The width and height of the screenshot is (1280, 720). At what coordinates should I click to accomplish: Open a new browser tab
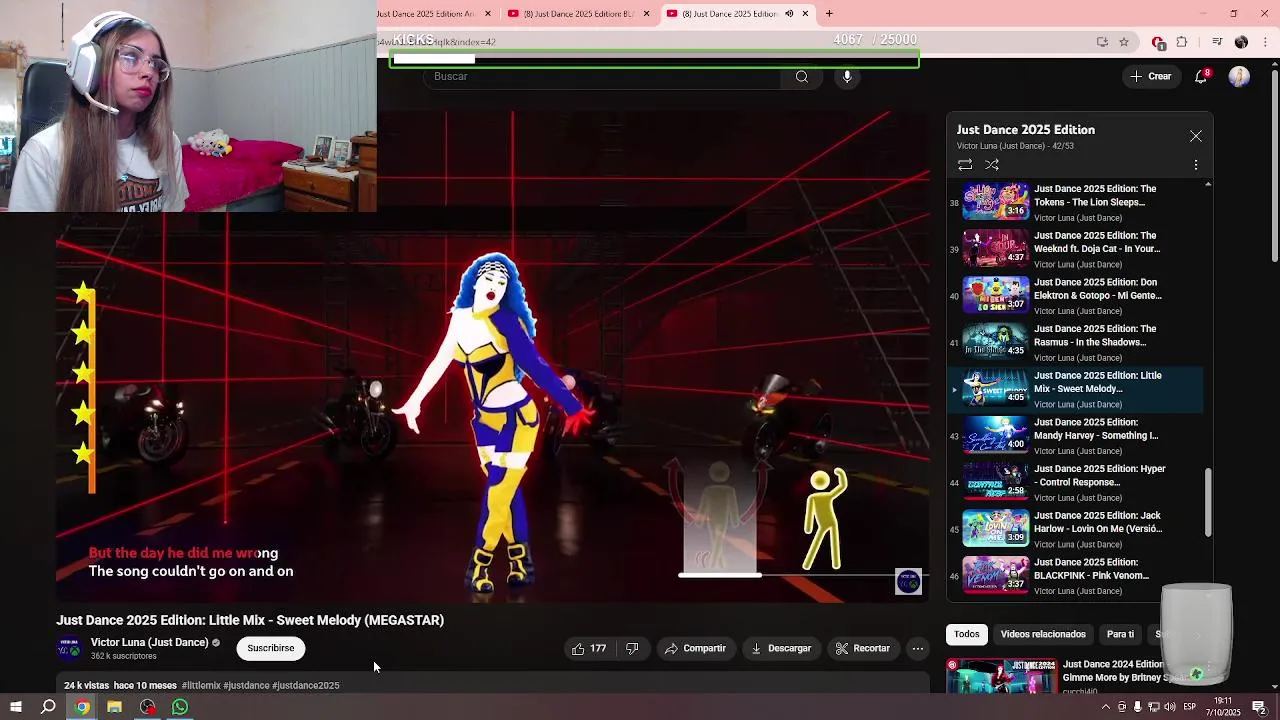click(829, 13)
